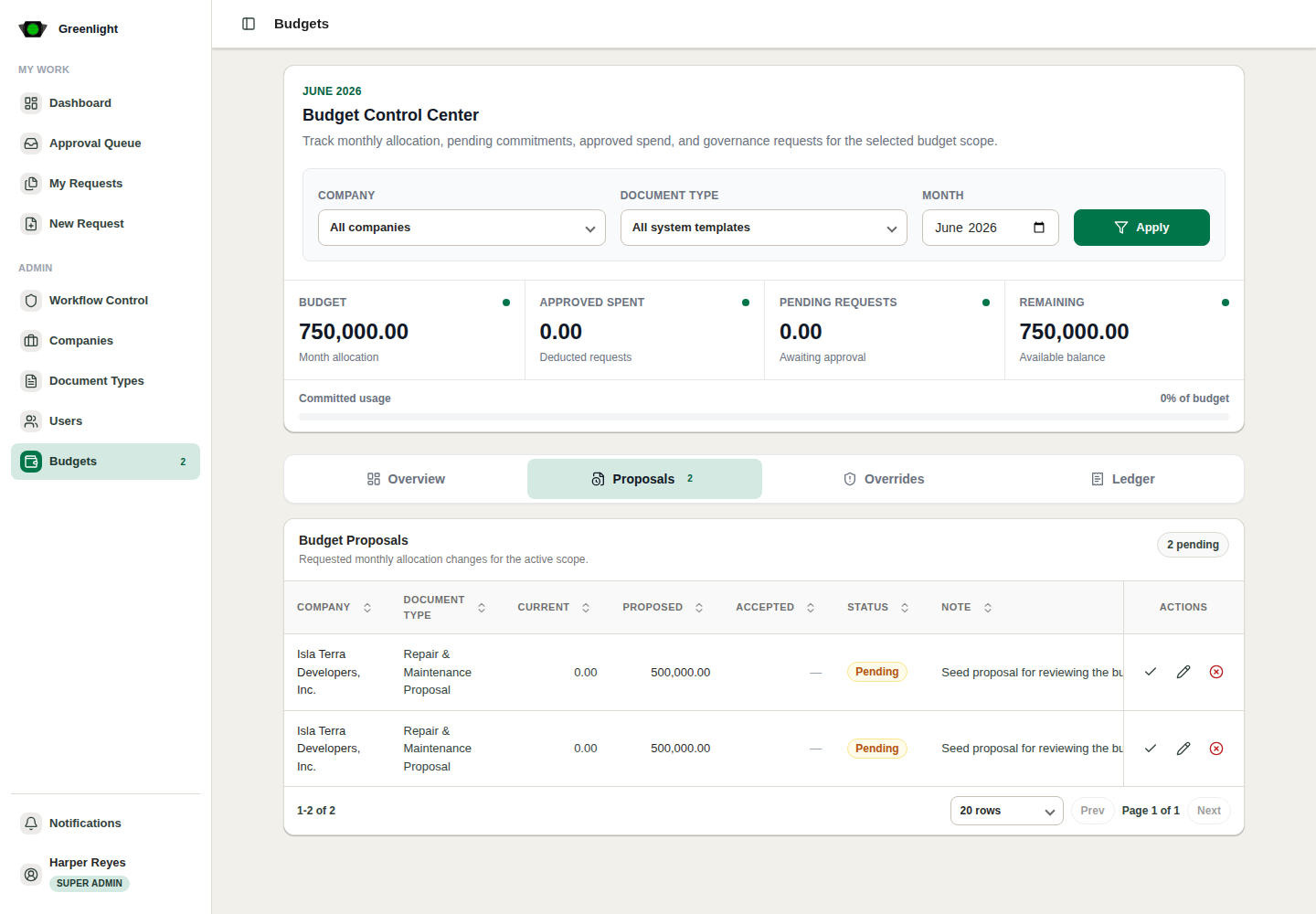Click the Remaining 750,000.00 value
Screen dimensions: 1316x914
coord(1074,332)
